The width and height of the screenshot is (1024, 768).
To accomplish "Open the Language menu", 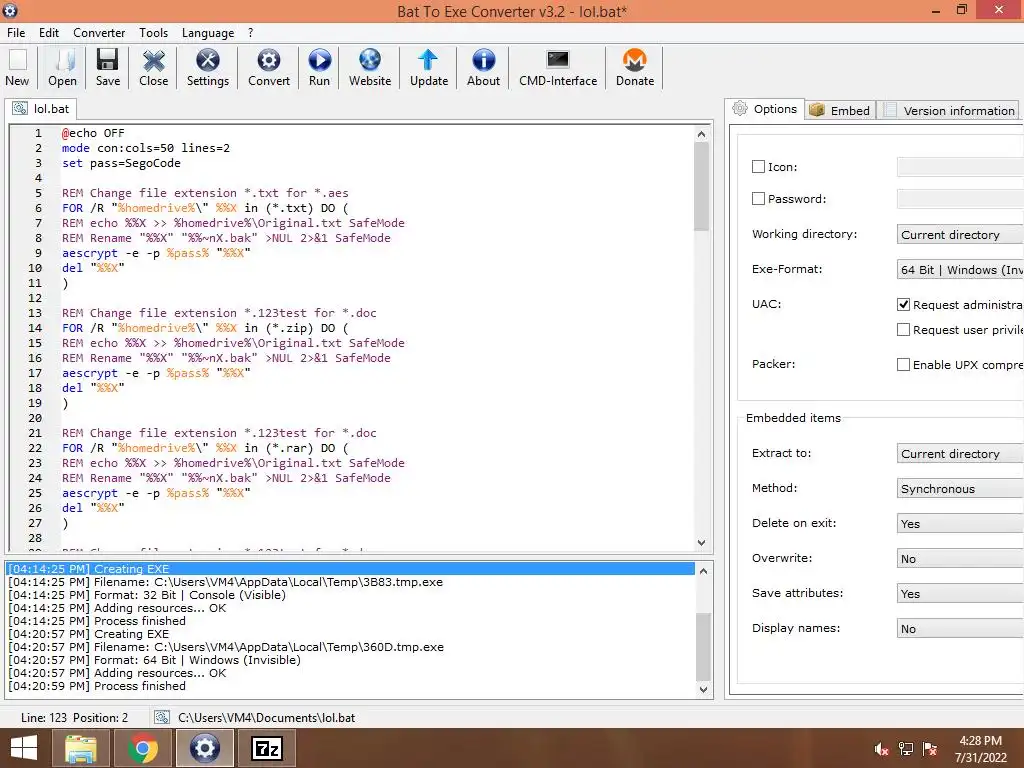I will (208, 33).
